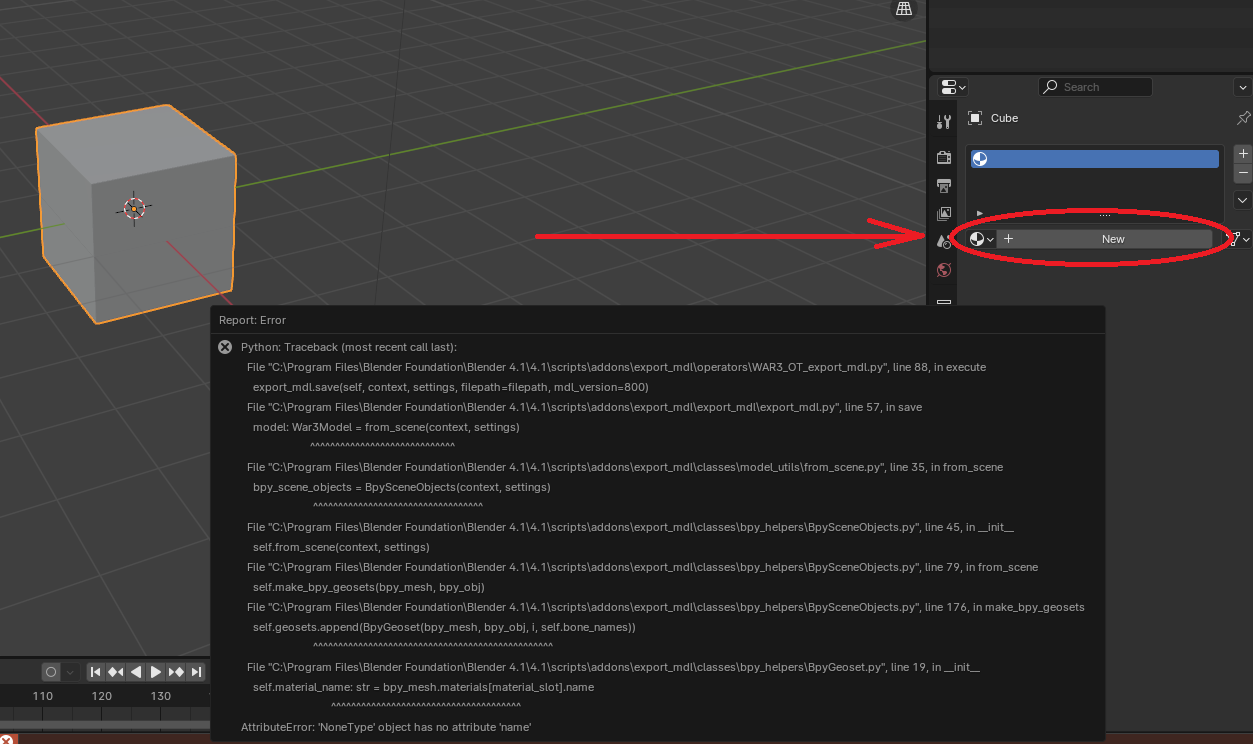
Task: Click the export_mdl.py line 57 entry
Action: point(584,407)
